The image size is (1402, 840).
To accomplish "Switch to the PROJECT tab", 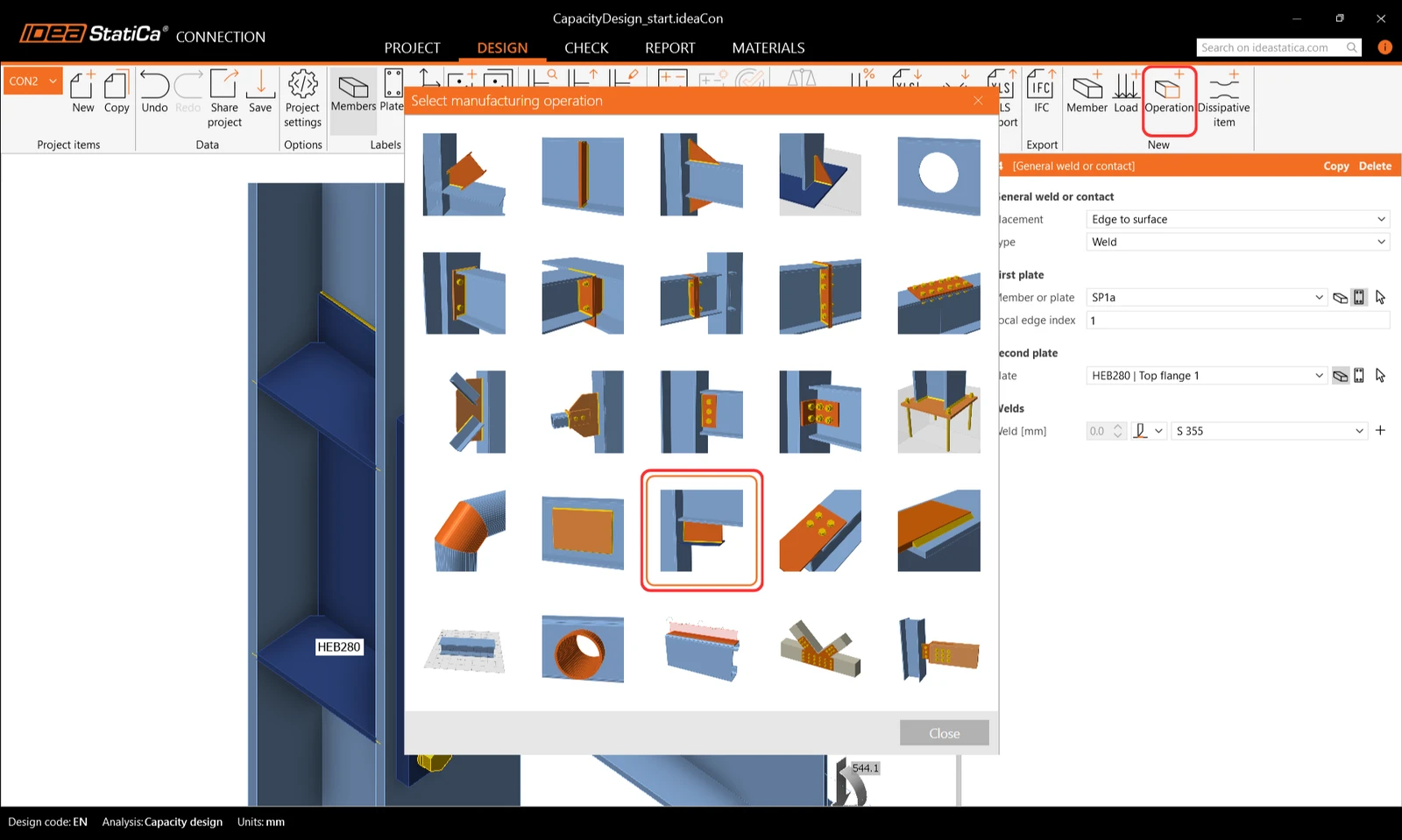I will 412,48.
